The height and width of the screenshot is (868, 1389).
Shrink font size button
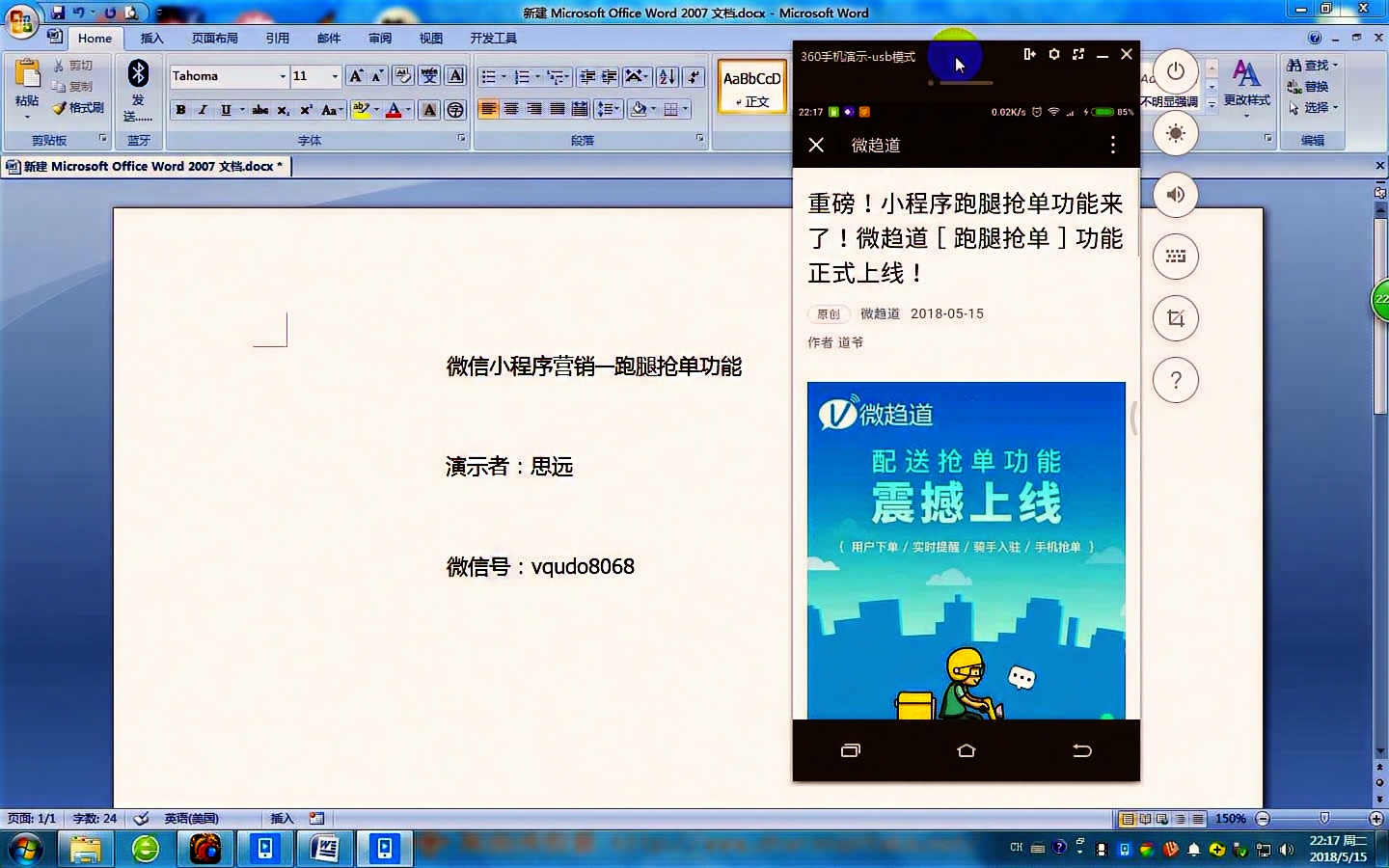pyautogui.click(x=377, y=76)
